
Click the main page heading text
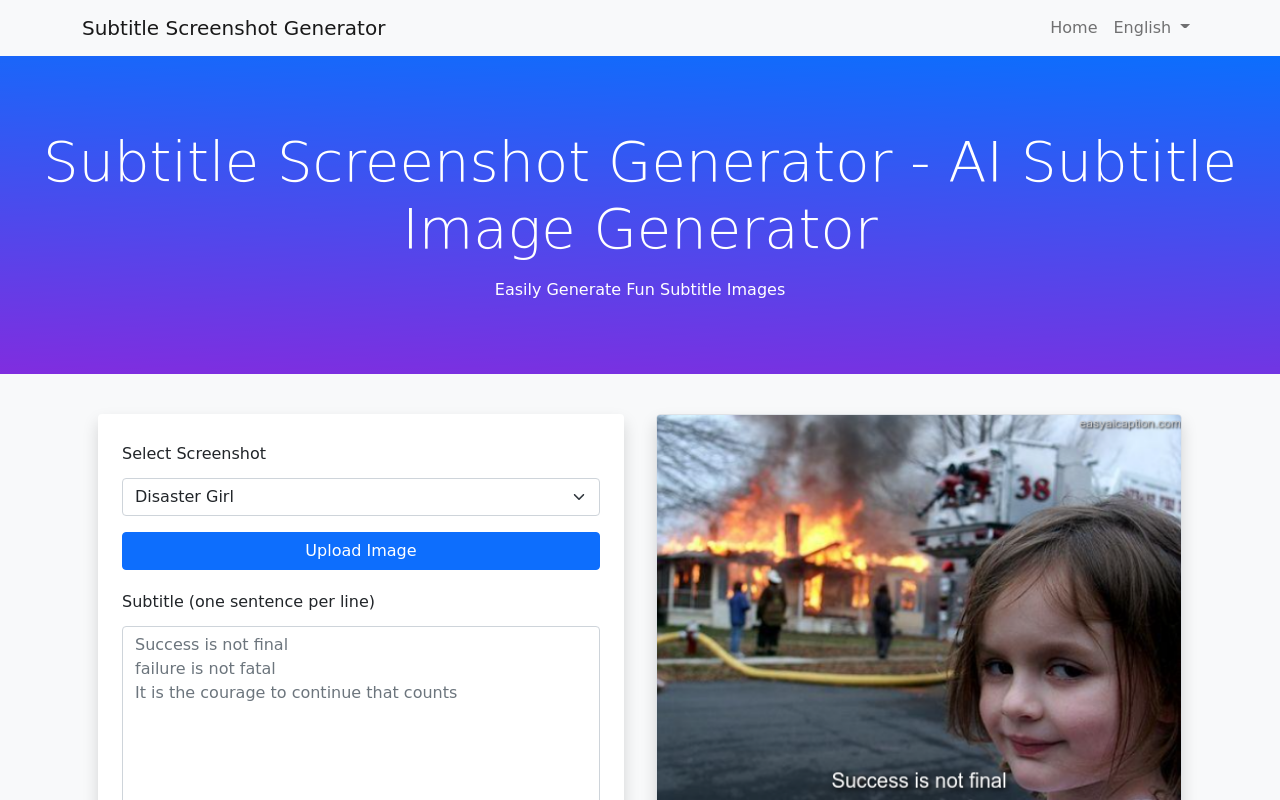(x=640, y=195)
